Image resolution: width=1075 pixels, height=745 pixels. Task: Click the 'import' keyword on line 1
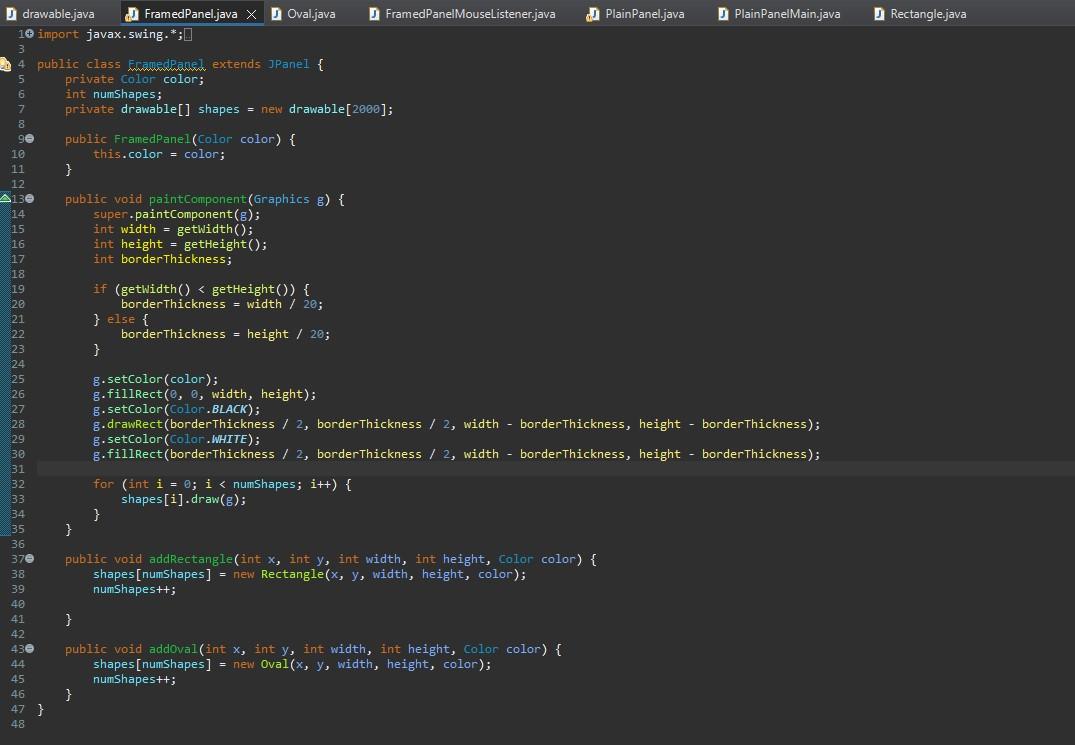[58, 34]
